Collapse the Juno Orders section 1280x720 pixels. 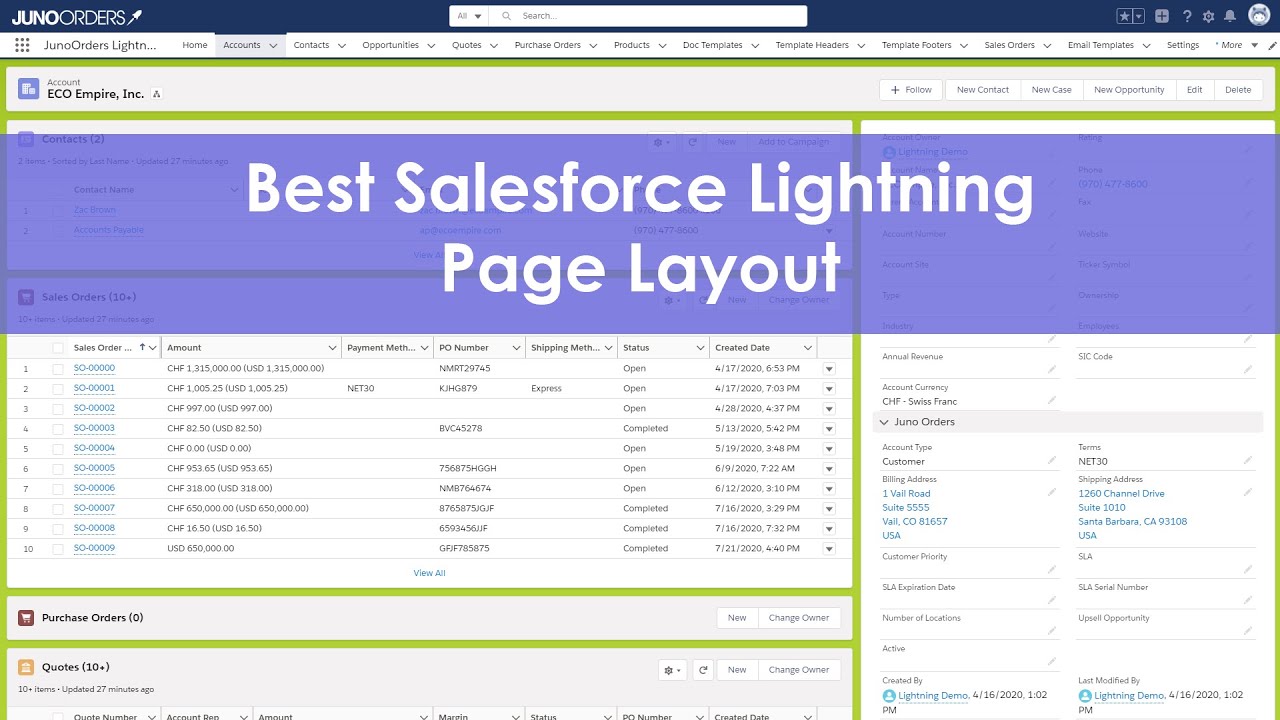(x=884, y=422)
